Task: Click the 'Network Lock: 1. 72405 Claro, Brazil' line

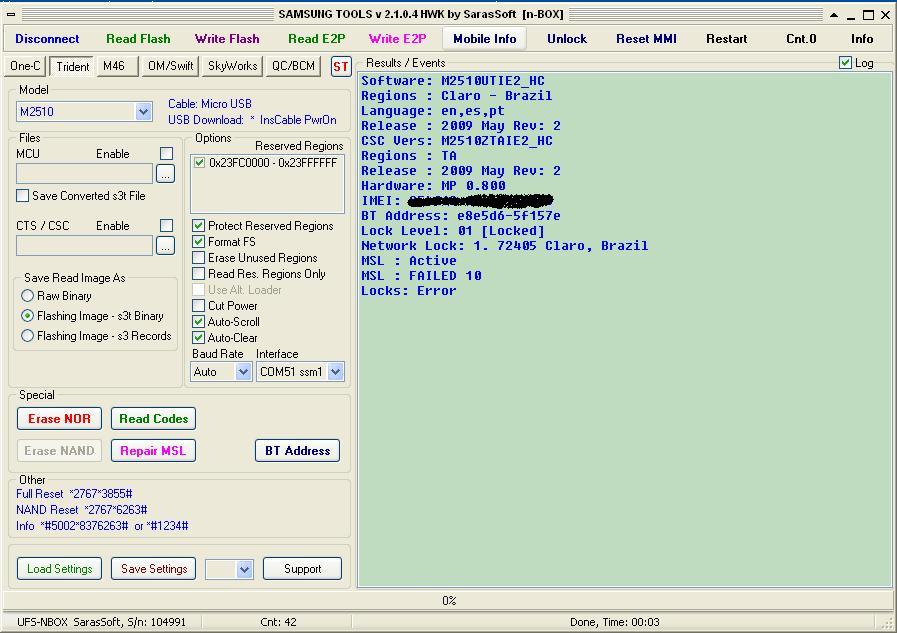Action: coord(505,246)
